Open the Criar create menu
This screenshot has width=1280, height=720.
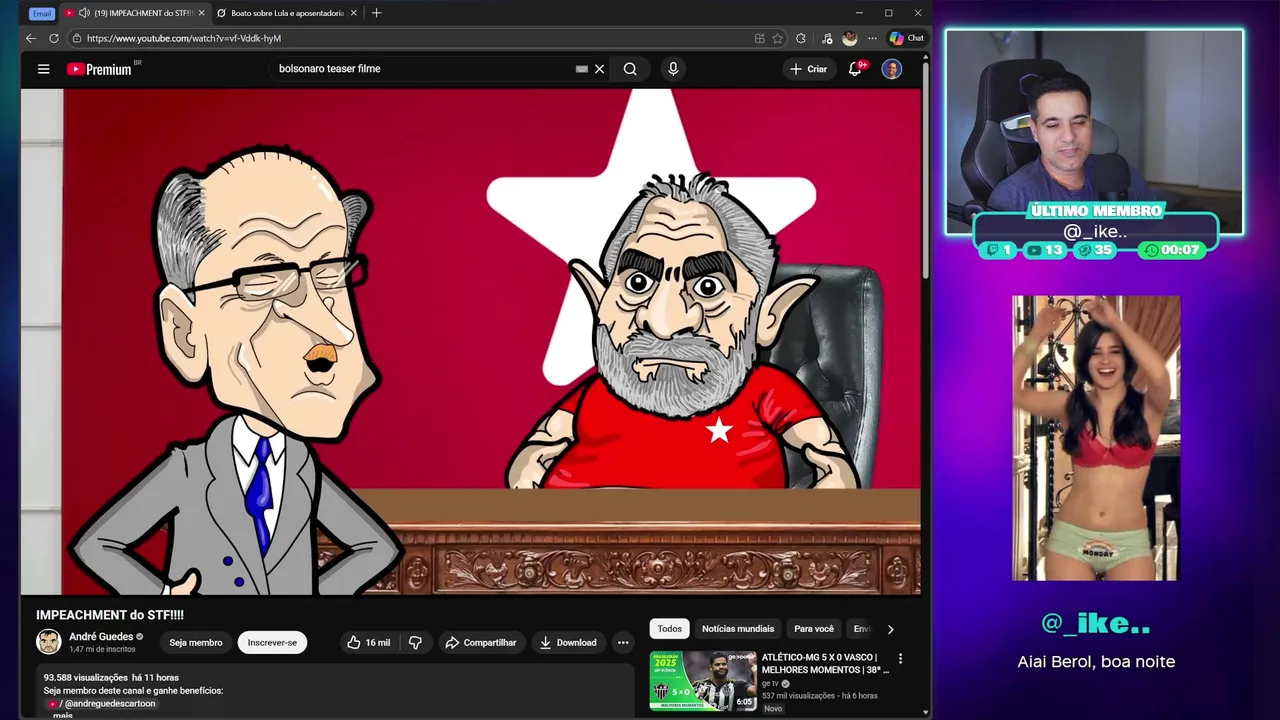coord(809,69)
